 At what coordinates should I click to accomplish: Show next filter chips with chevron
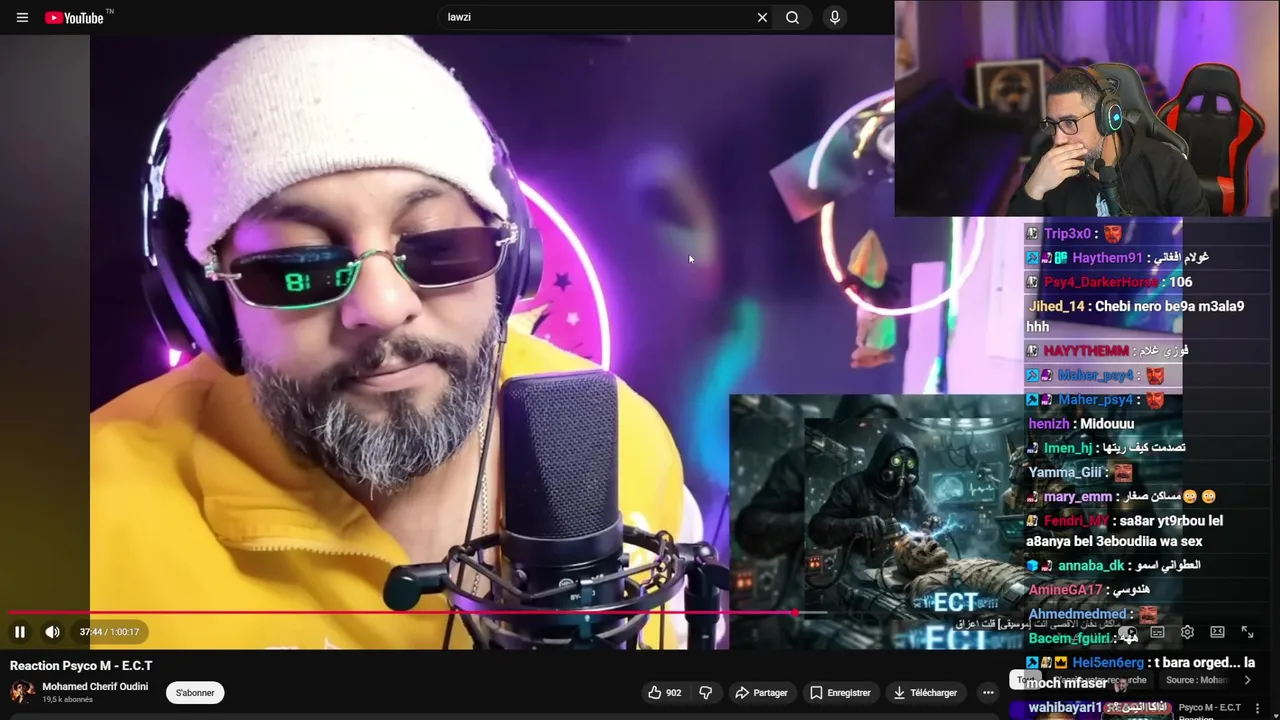pyautogui.click(x=1247, y=680)
